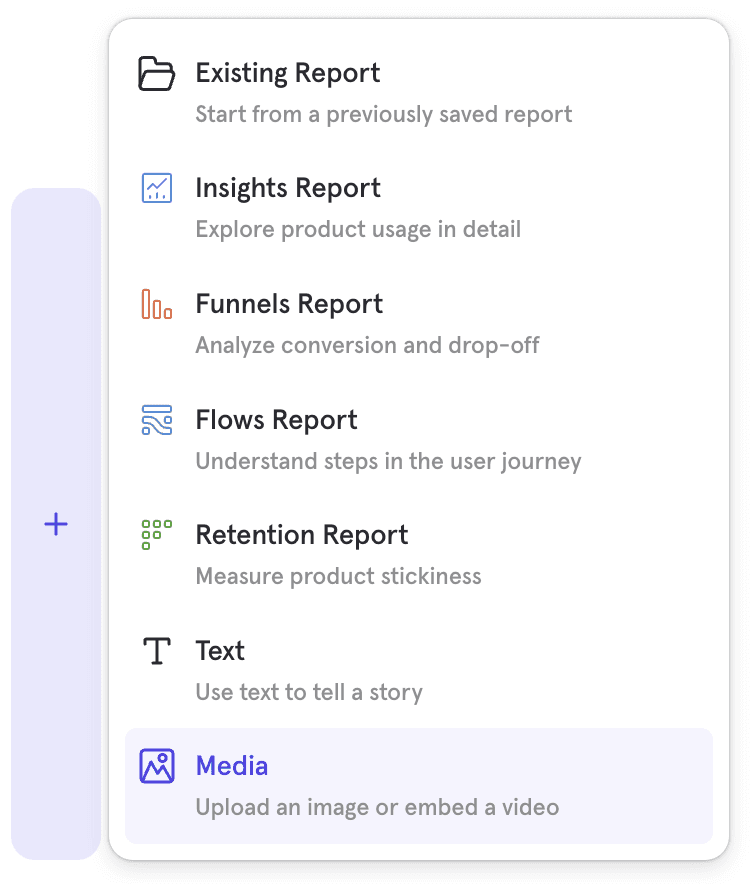Choose Retention Report from the list
The image size is (754, 884).
[x=301, y=535]
